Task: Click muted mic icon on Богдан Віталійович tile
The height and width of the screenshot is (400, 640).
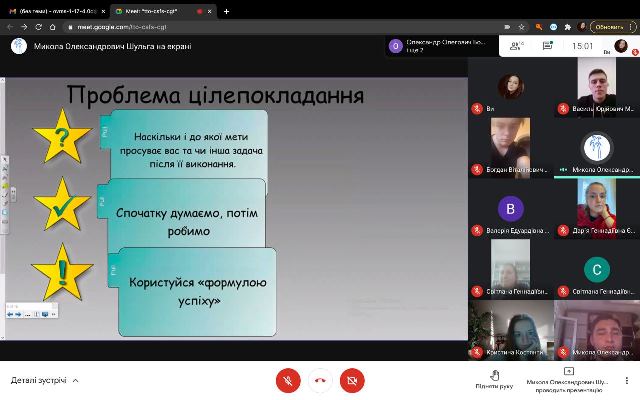Action: [477, 169]
